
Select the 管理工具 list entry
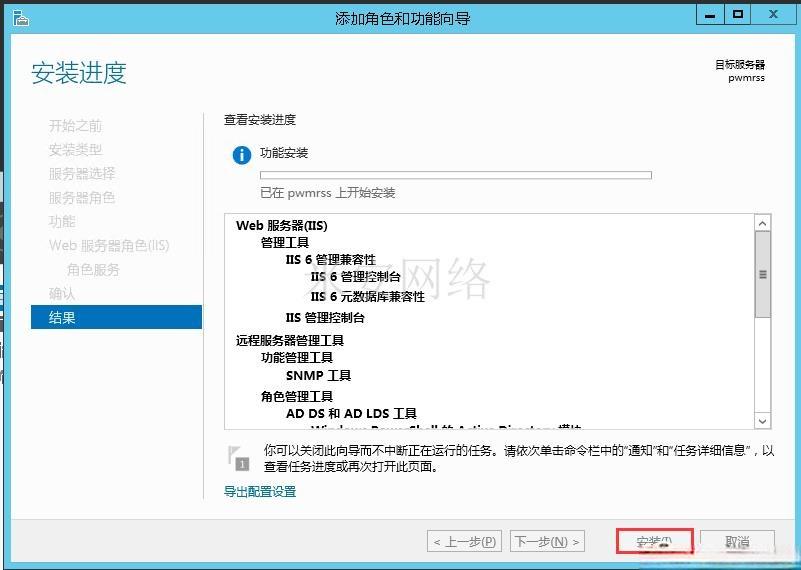(x=285, y=243)
